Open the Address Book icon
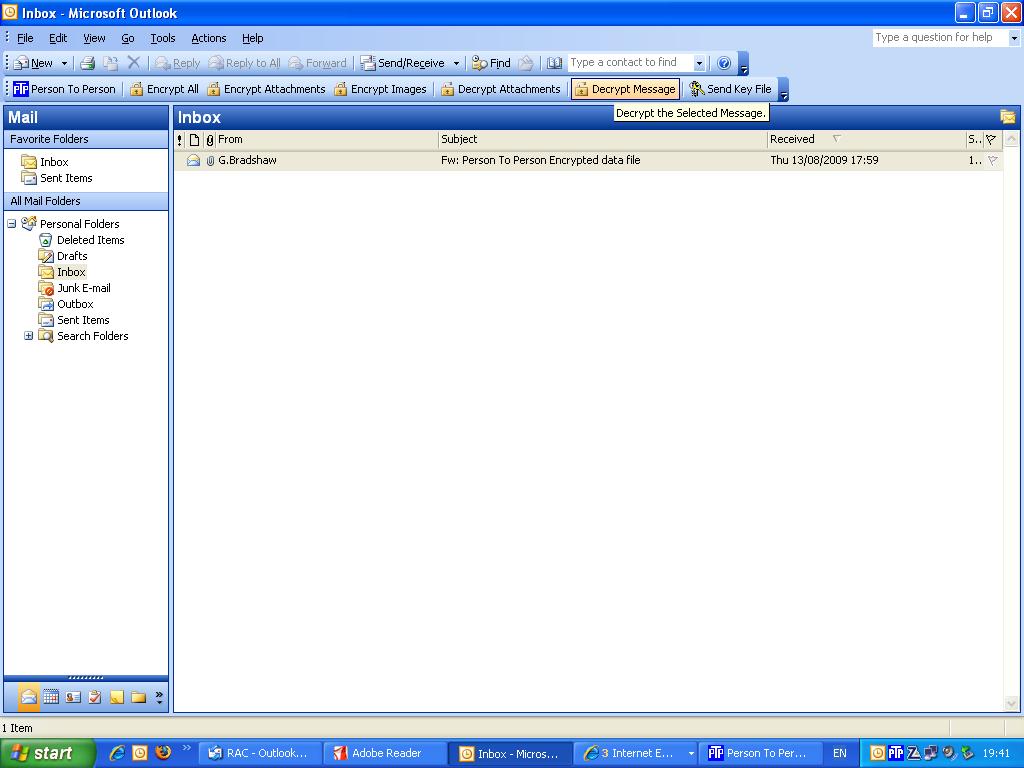Image resolution: width=1024 pixels, height=768 pixels. [x=554, y=63]
